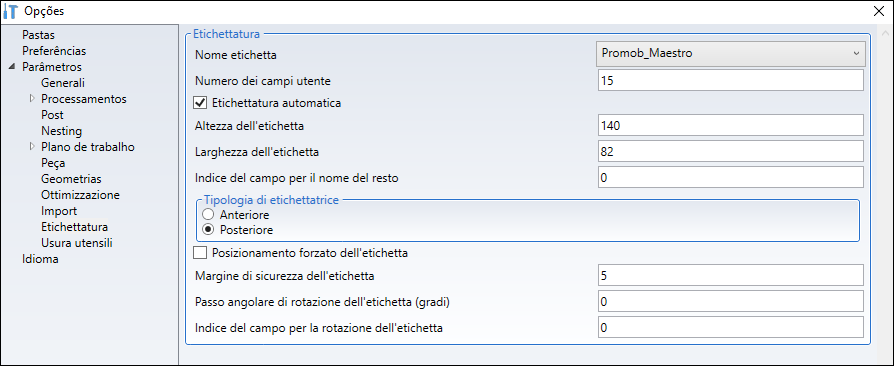Click the Larghezza dell'etichetta input field
This screenshot has width=894, height=366.
[x=731, y=152]
